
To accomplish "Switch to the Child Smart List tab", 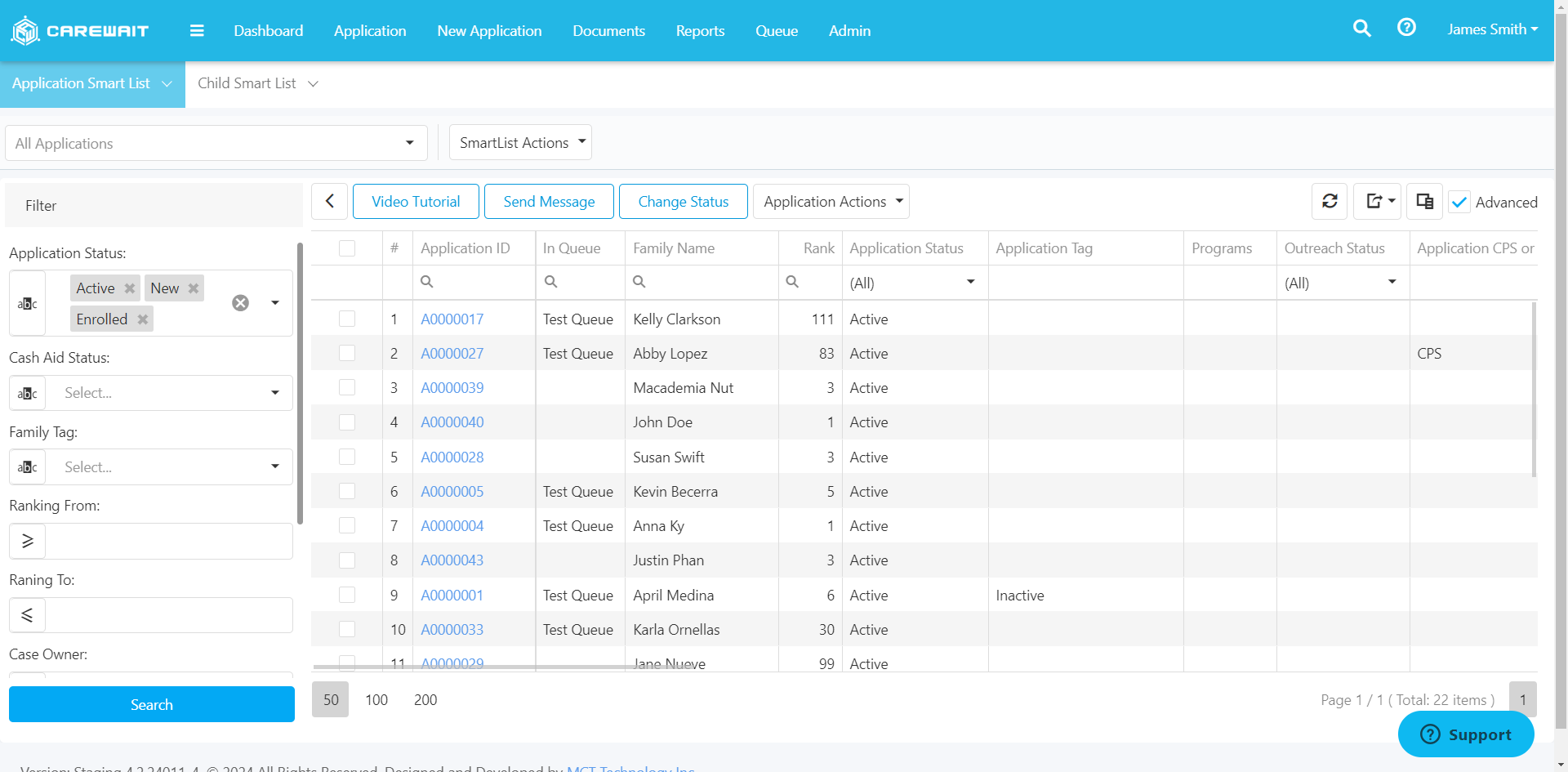I will (257, 83).
